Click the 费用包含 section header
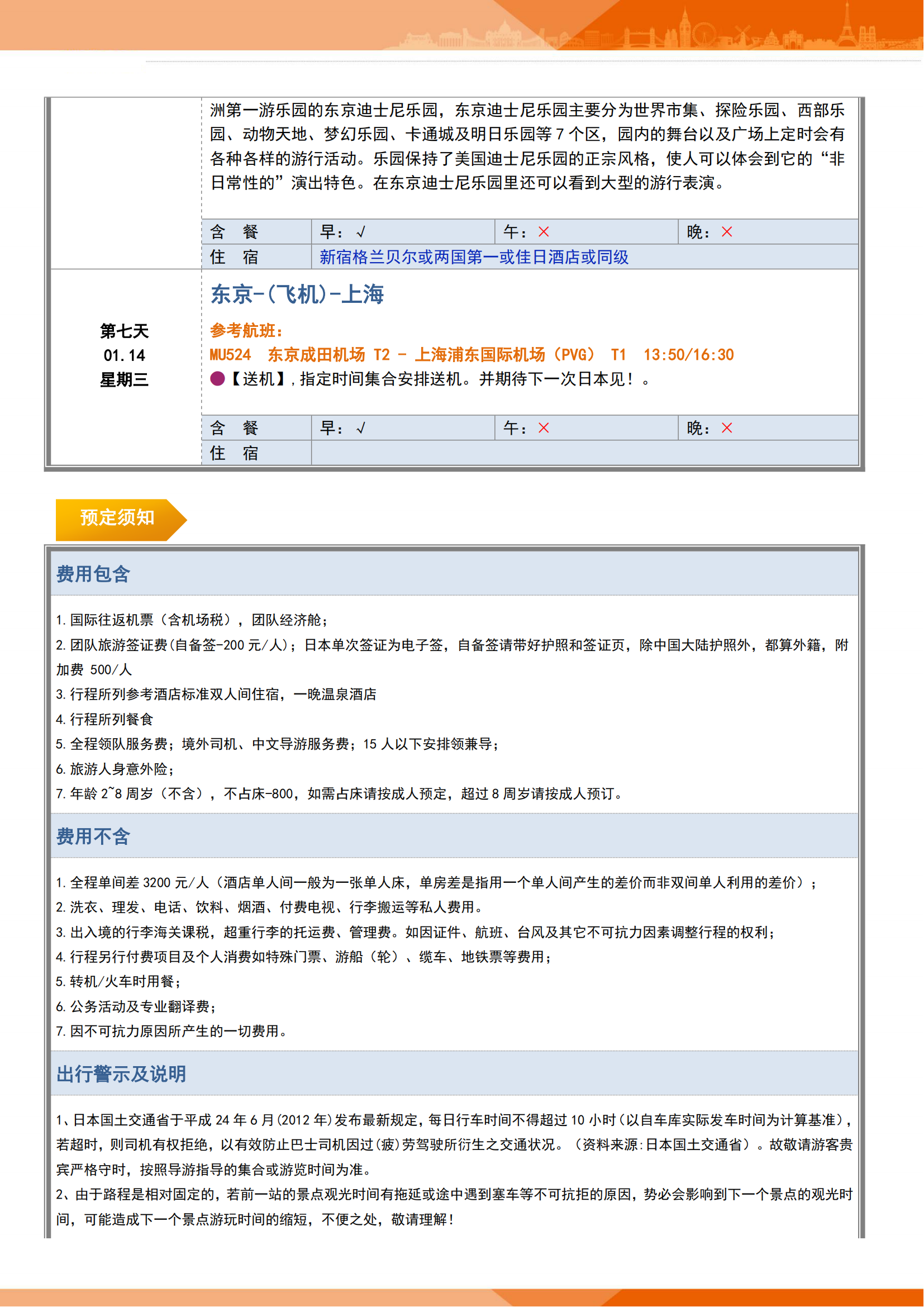The width and height of the screenshot is (924, 1307). pyautogui.click(x=93, y=574)
